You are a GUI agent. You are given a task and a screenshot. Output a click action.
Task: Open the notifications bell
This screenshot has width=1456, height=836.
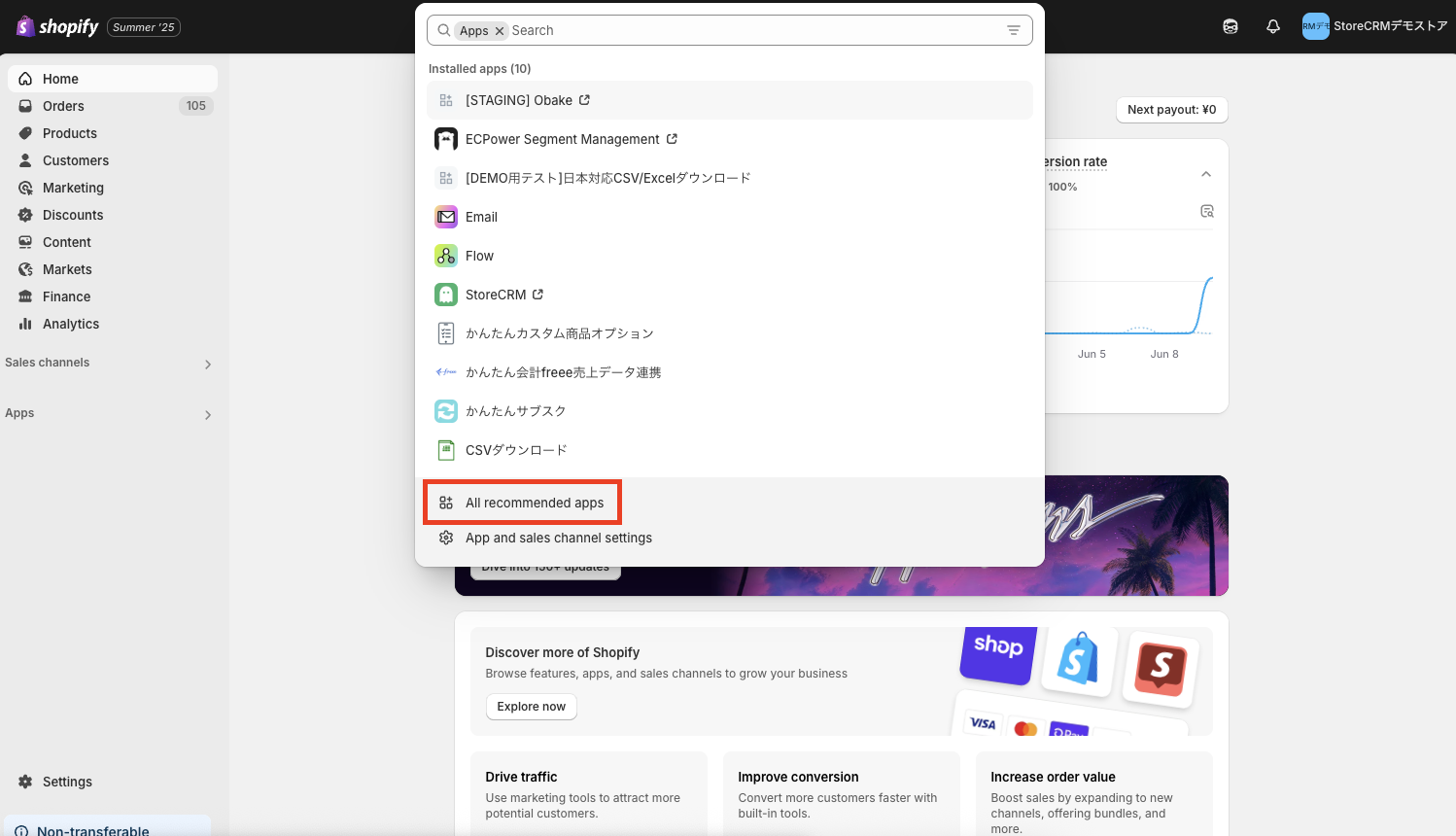coord(1273,27)
